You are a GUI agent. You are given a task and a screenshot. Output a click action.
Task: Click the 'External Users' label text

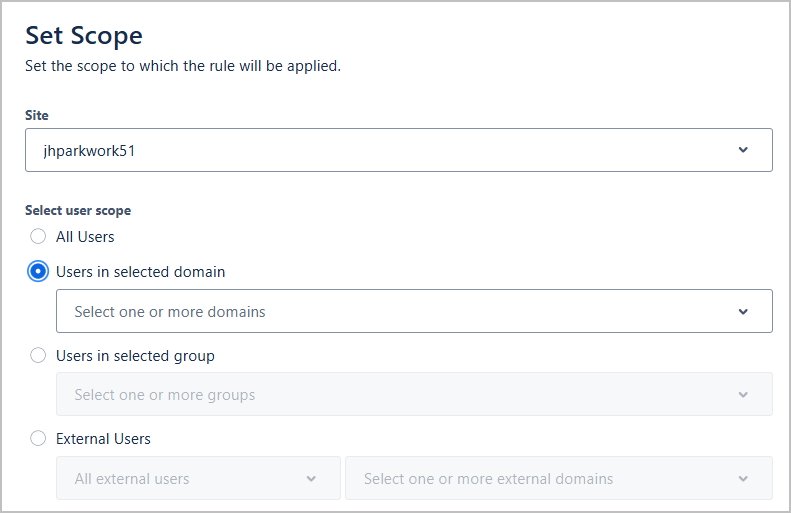click(103, 439)
